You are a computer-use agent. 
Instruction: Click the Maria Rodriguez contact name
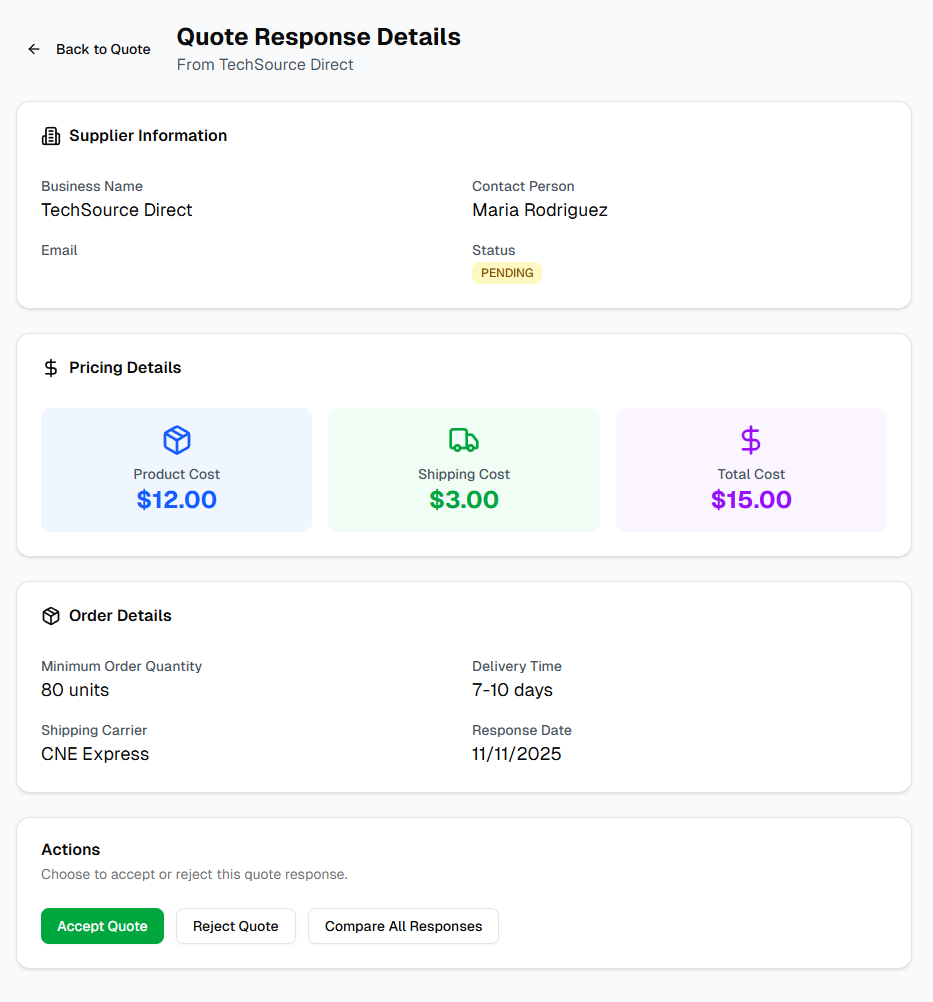click(x=540, y=210)
